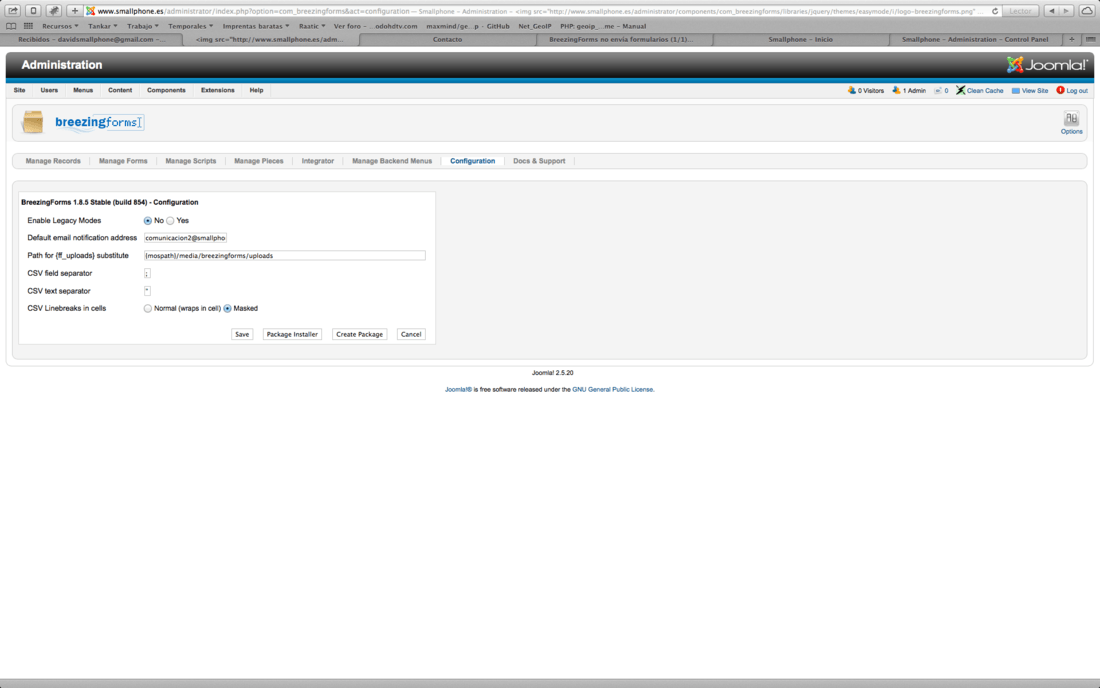Click the 1 Admin status icon
Image resolution: width=1100 pixels, height=688 pixels.
point(897,90)
